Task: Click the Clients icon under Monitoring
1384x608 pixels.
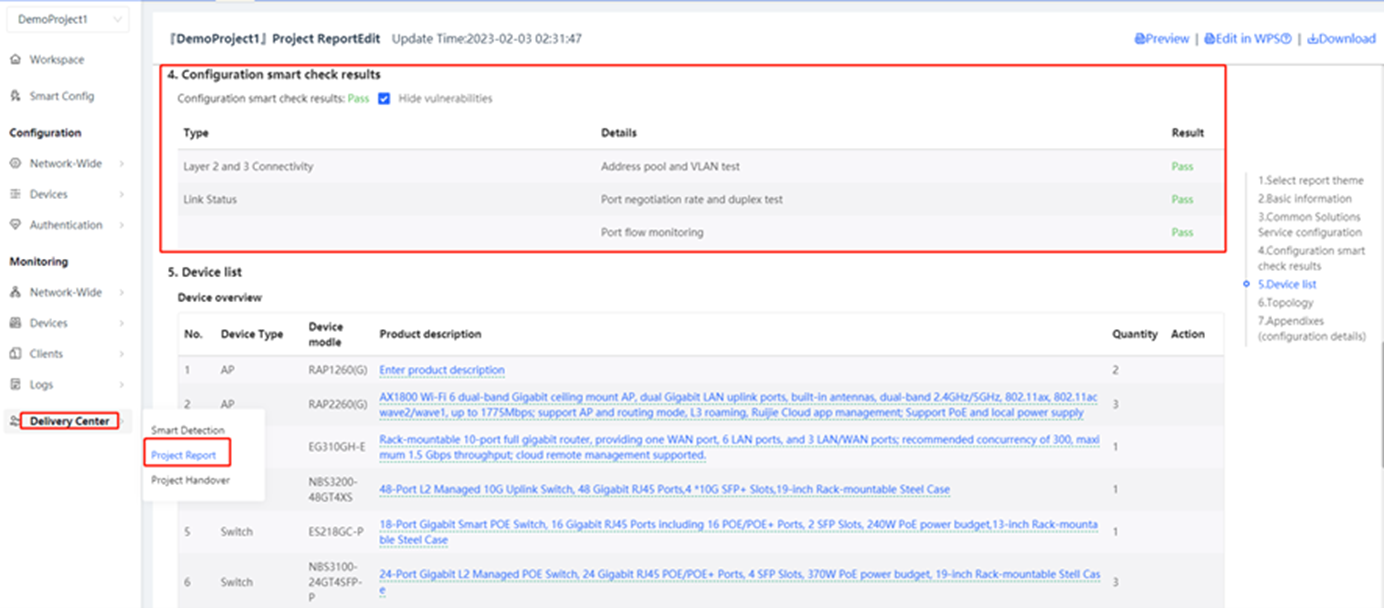Action: coord(15,354)
